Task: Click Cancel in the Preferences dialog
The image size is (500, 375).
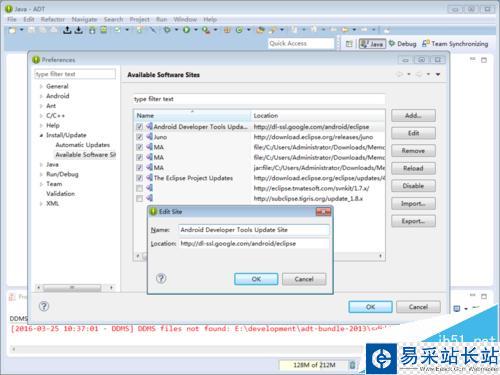Action: [x=418, y=307]
